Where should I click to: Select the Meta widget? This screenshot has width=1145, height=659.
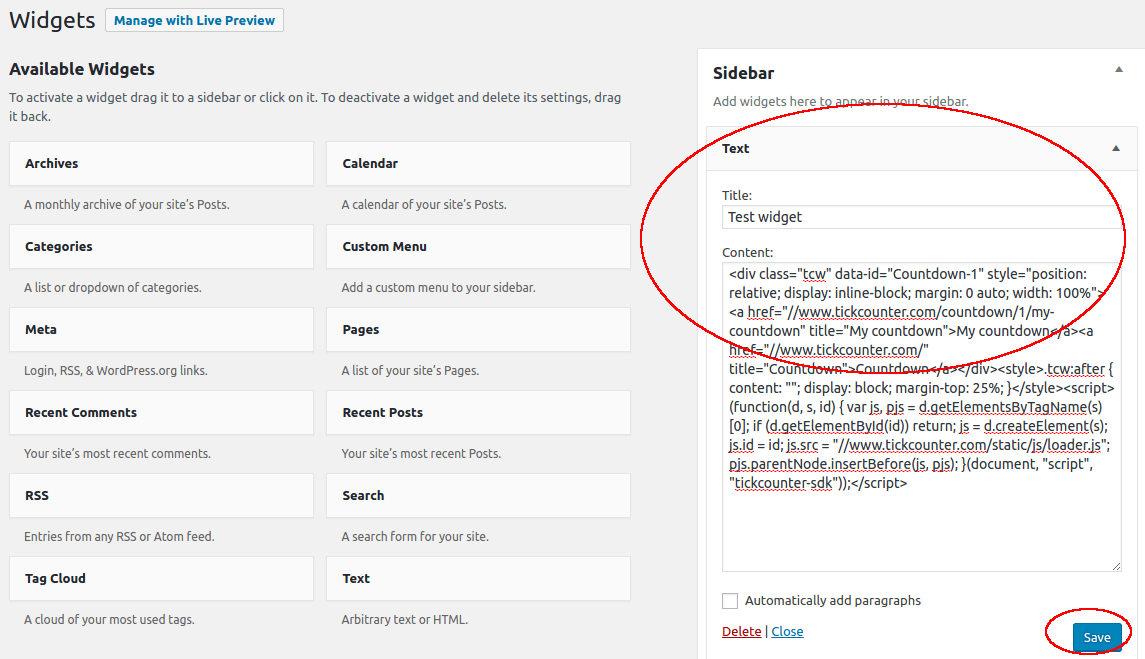[161, 330]
